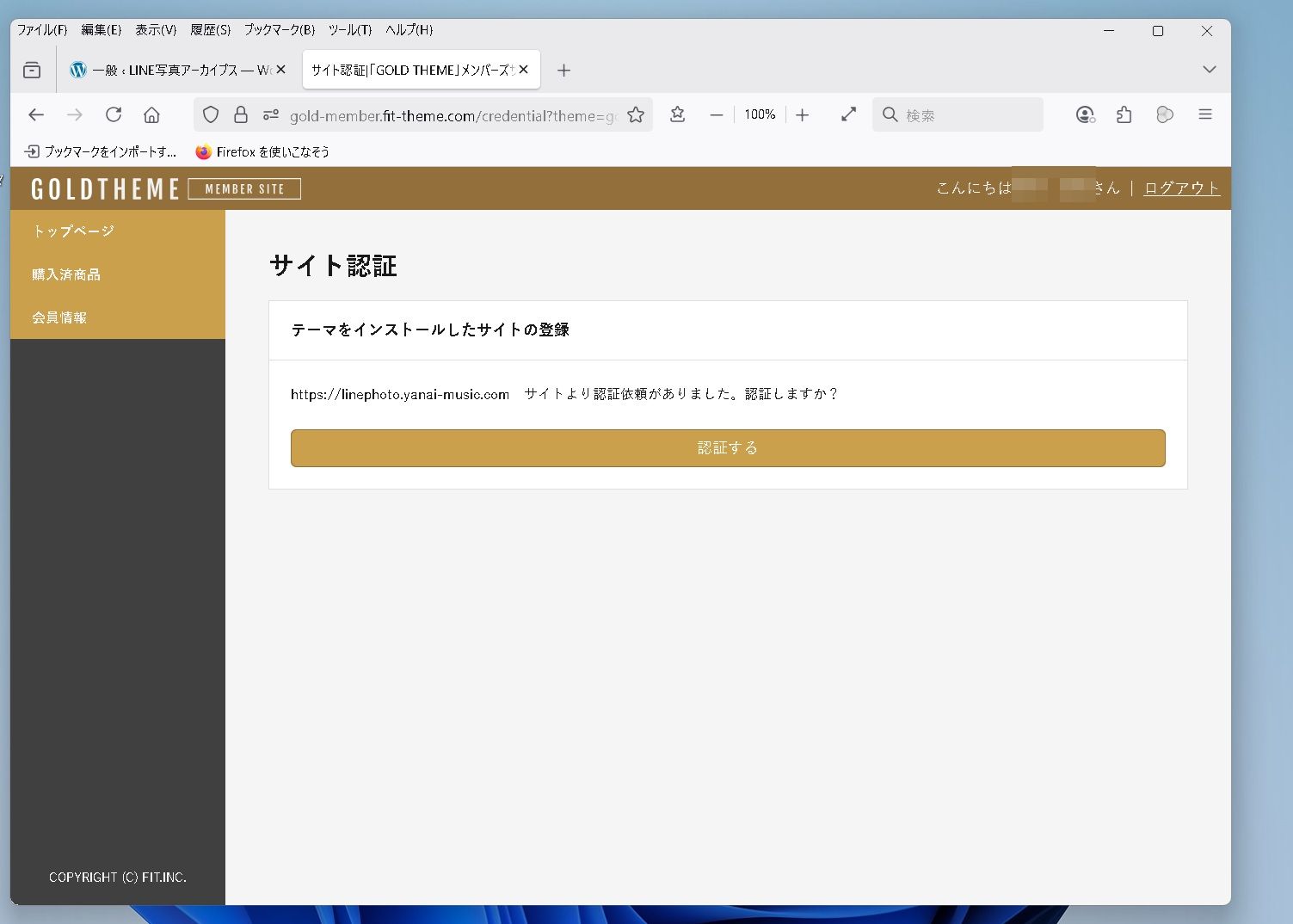1293x924 pixels.
Task: Open Firefox を使いこなそう bookmark
Action: point(262,151)
